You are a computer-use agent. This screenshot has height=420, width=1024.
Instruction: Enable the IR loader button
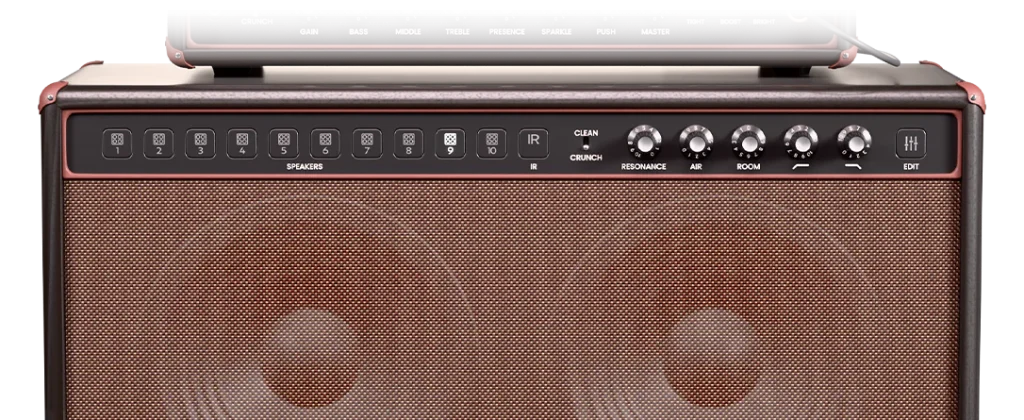point(534,144)
